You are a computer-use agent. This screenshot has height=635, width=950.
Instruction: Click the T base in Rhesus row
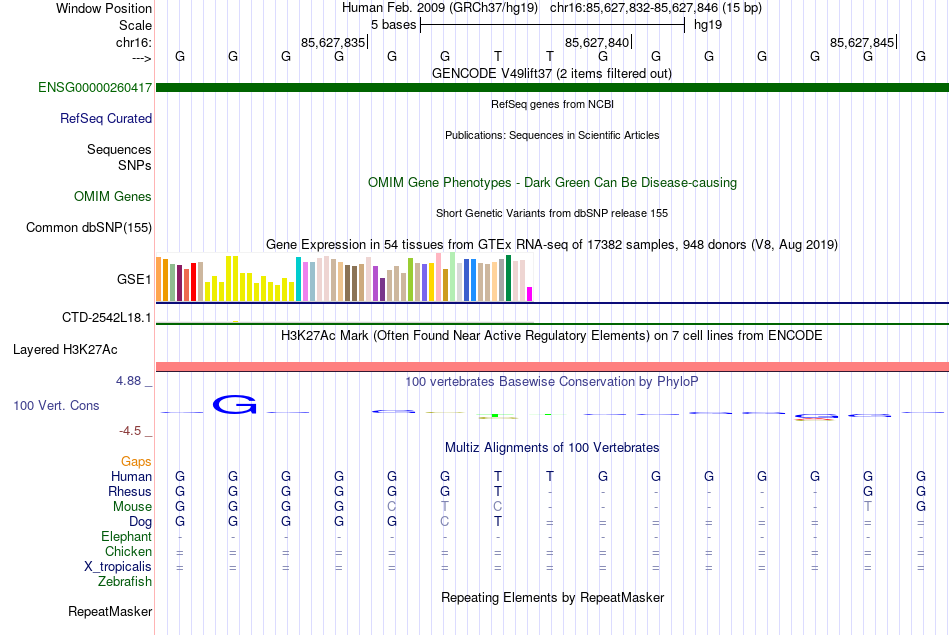pos(497,491)
